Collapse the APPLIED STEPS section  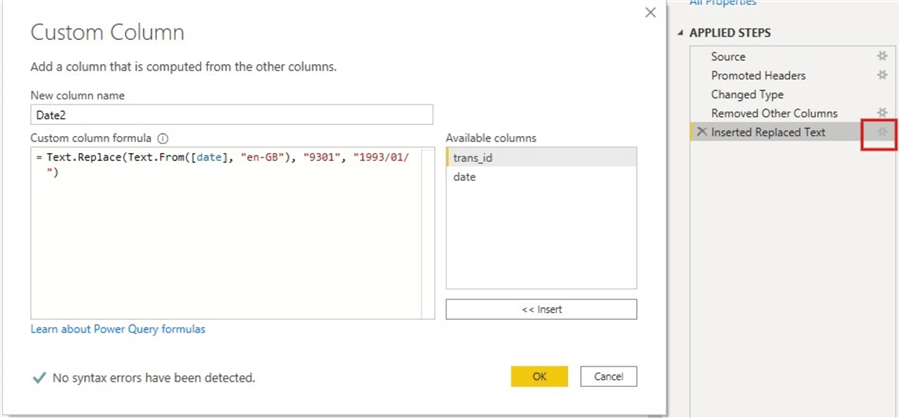pyautogui.click(x=681, y=33)
